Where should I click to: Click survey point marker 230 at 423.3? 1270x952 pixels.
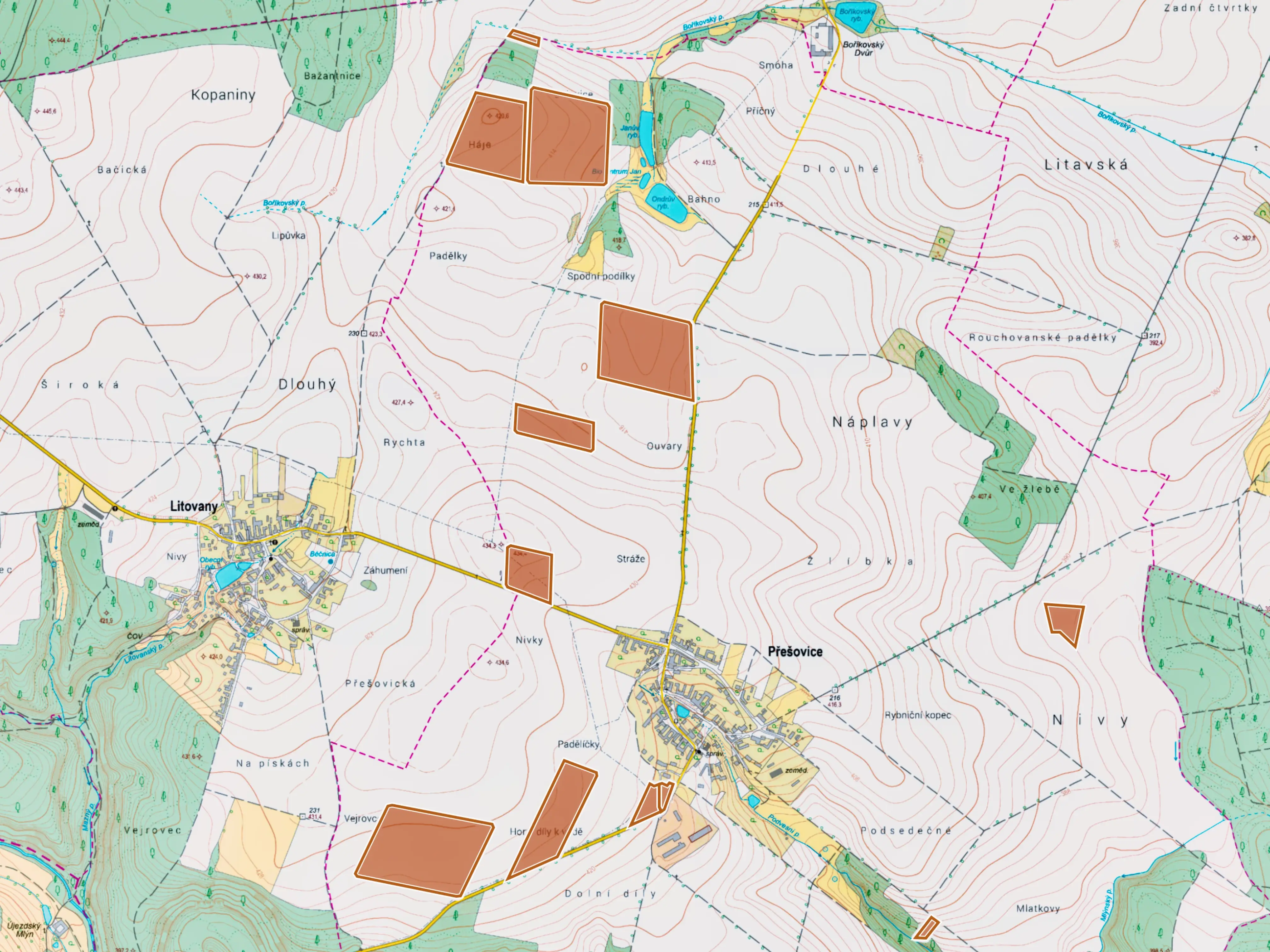tap(364, 333)
